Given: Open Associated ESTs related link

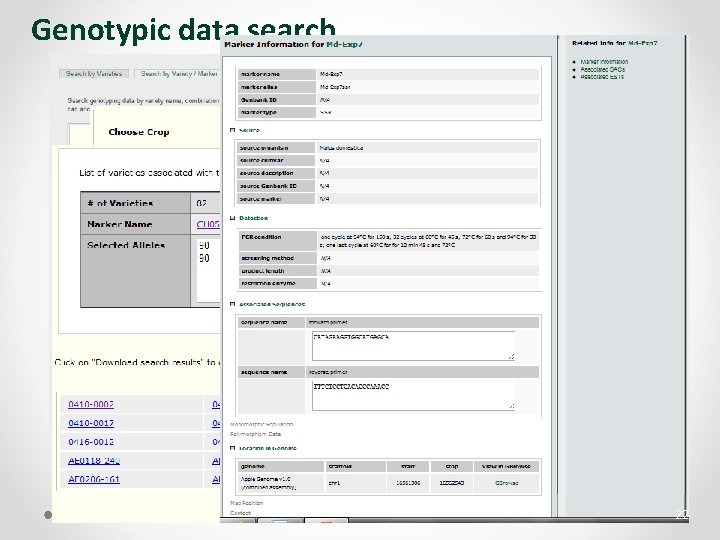Looking at the screenshot, I should pyautogui.click(x=603, y=77).
